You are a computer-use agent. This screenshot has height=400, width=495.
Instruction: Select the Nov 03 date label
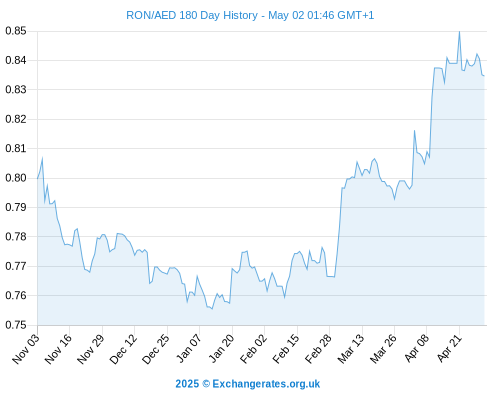[26, 348]
